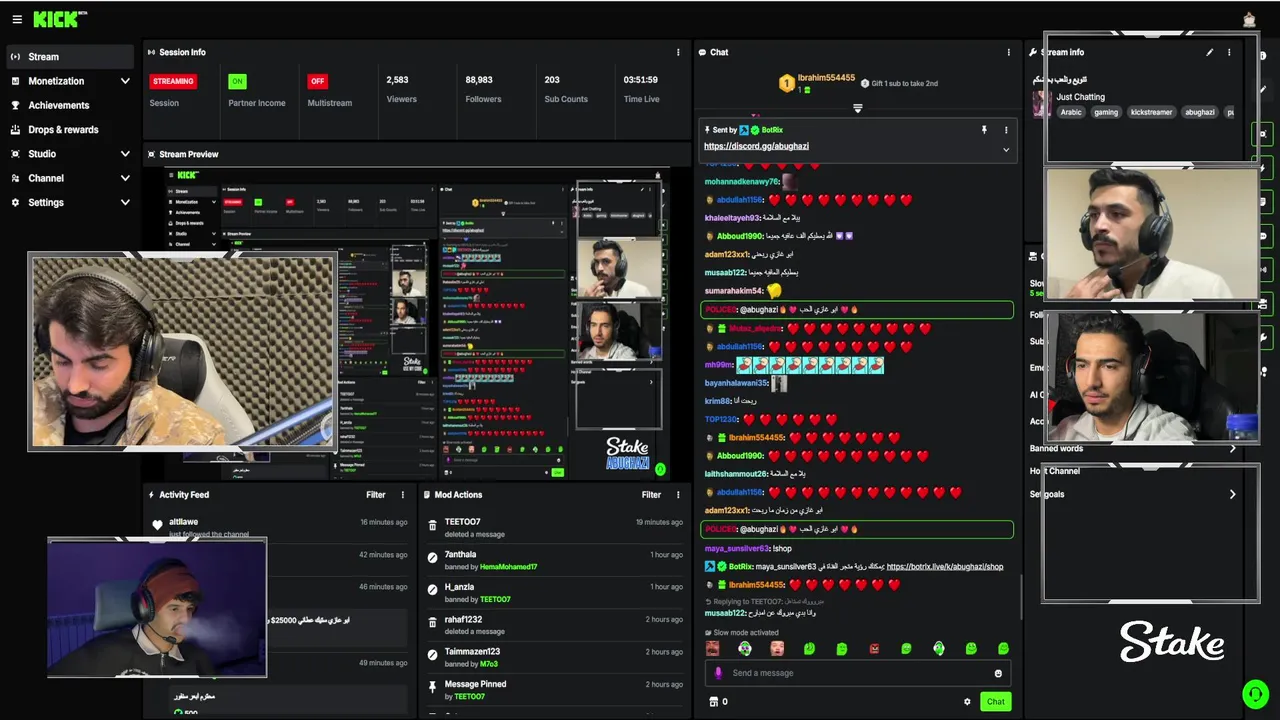Insert the red angry emote from quick emotes
The image size is (1280, 720).
click(874, 649)
